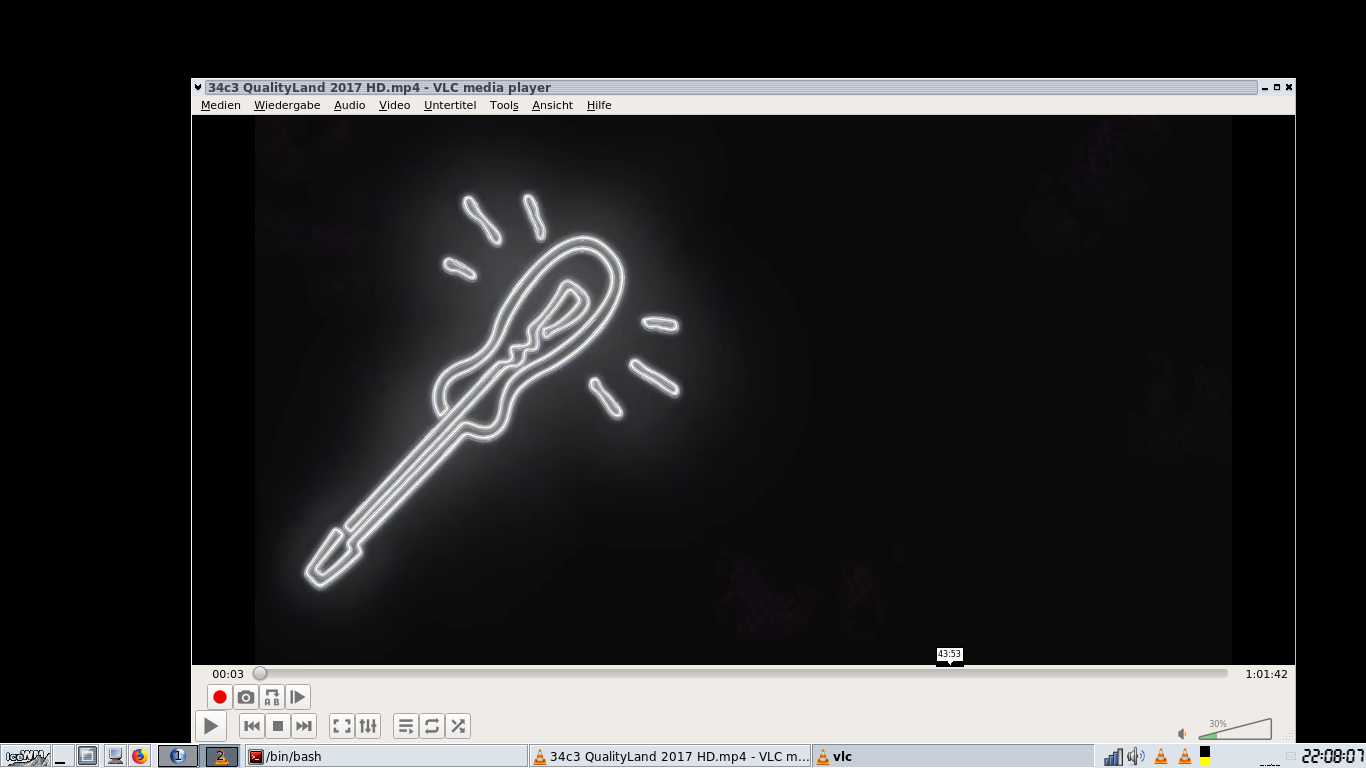Click the first VLC cone tray icon
1366x768 pixels.
point(1161,756)
